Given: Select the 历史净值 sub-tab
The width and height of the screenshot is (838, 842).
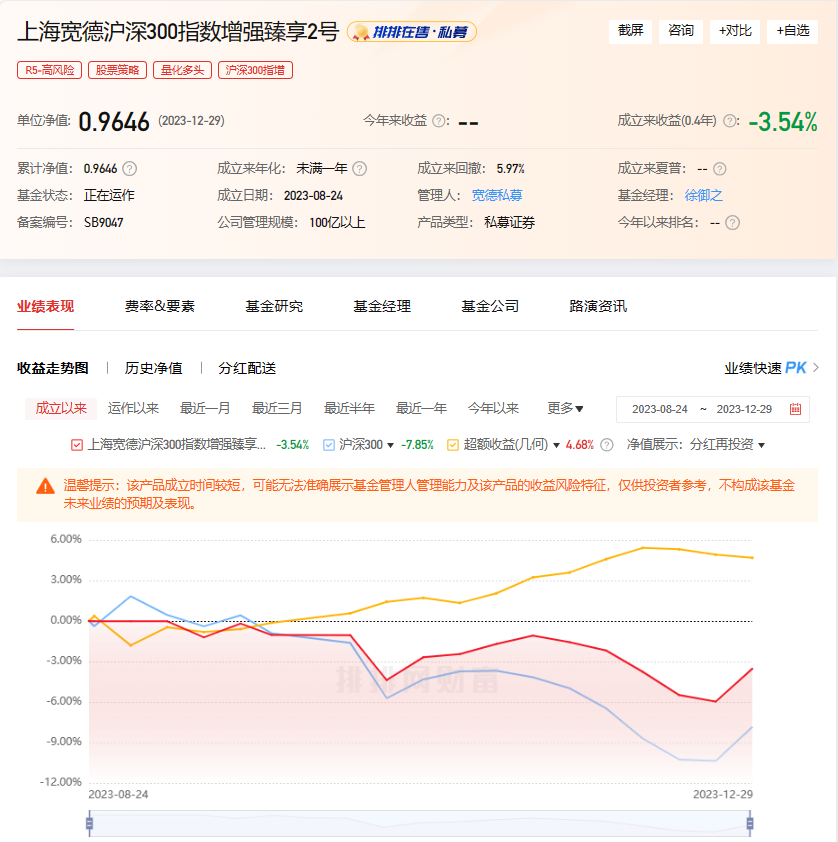Looking at the screenshot, I should coord(154,368).
